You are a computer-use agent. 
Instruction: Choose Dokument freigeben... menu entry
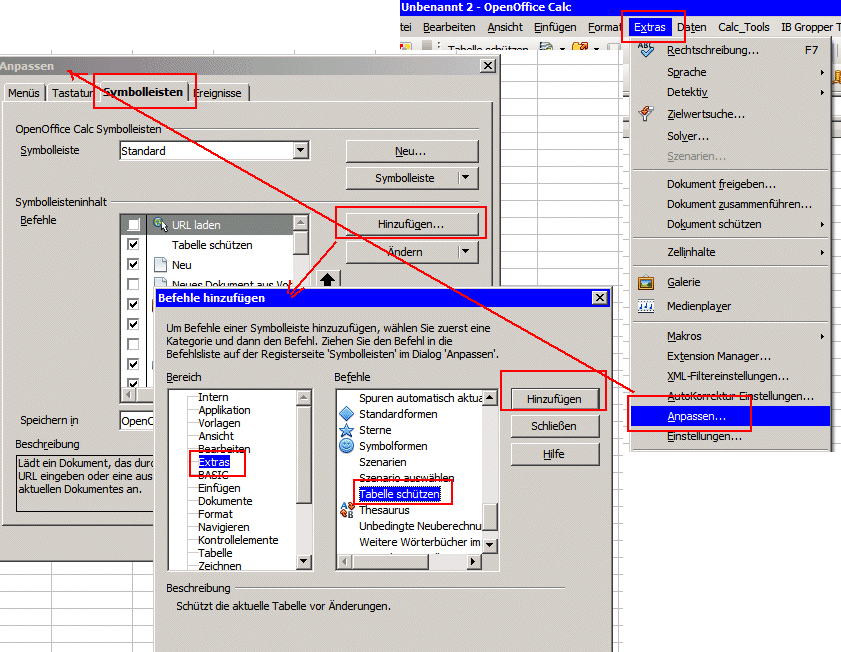click(x=731, y=184)
